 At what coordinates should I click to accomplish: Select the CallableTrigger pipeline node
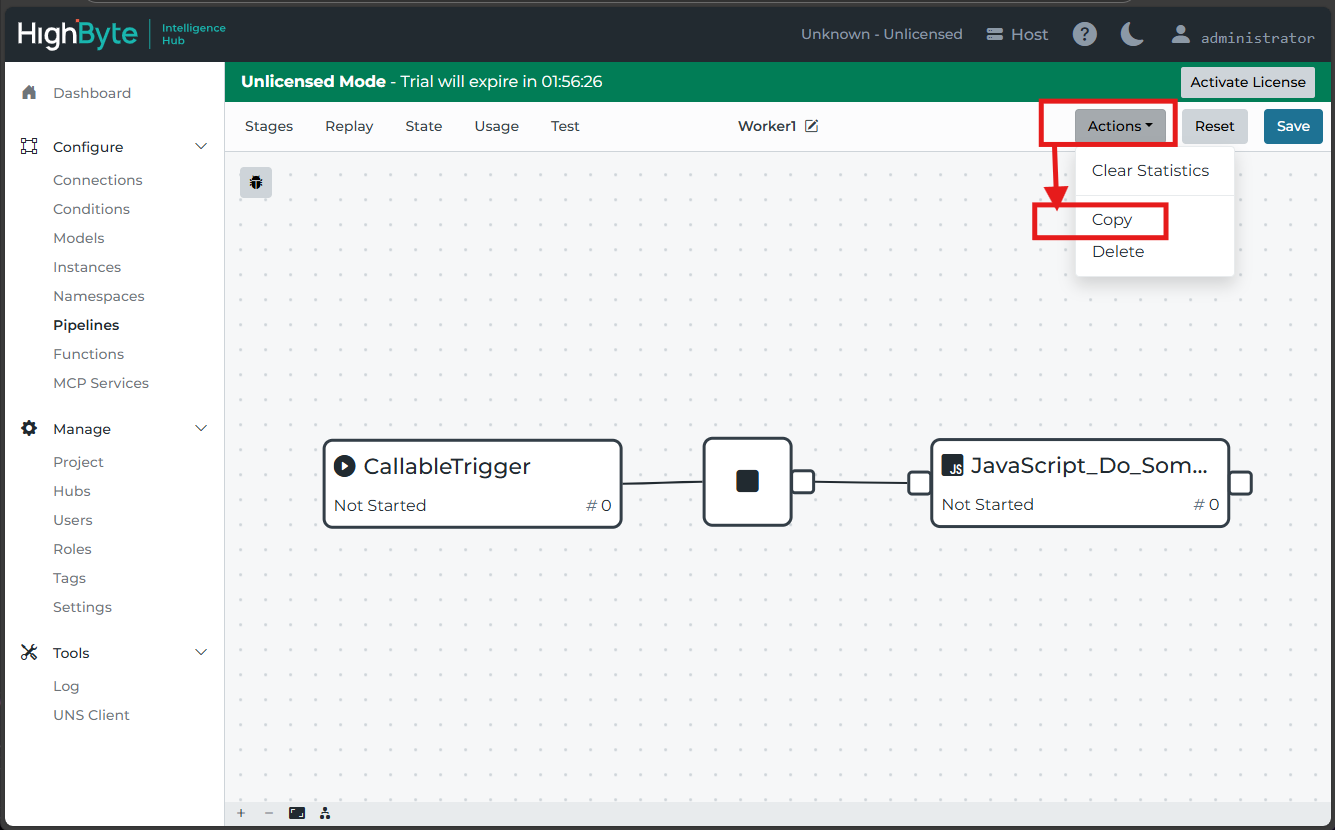point(472,483)
